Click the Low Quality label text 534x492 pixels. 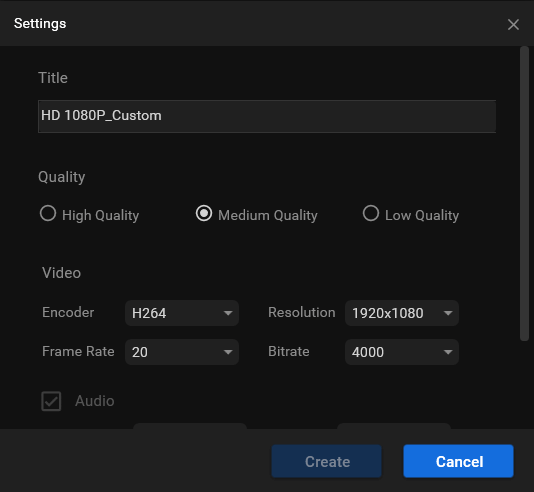422,216
